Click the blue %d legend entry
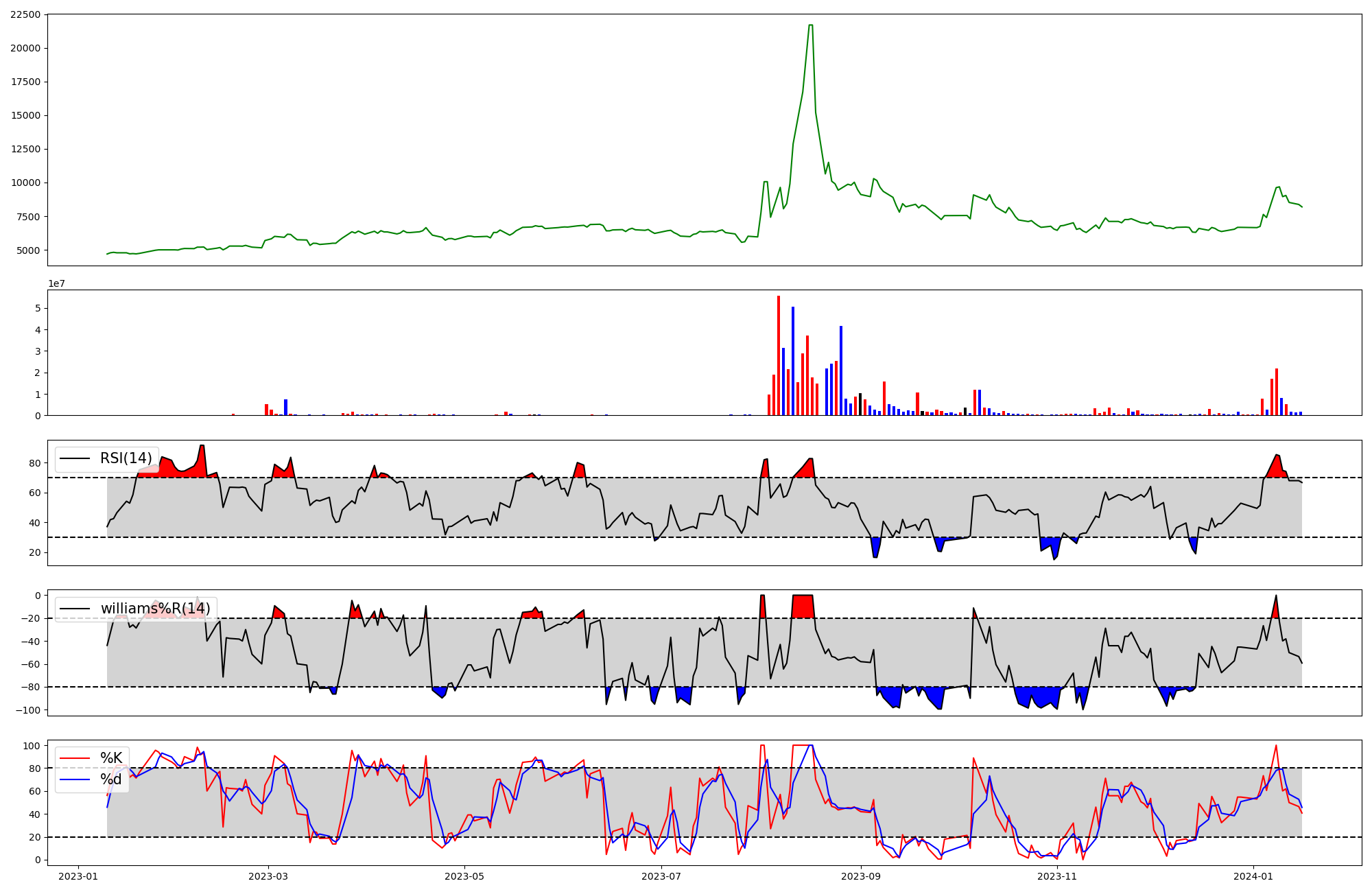The width and height of the screenshot is (1372, 892). pos(111,779)
